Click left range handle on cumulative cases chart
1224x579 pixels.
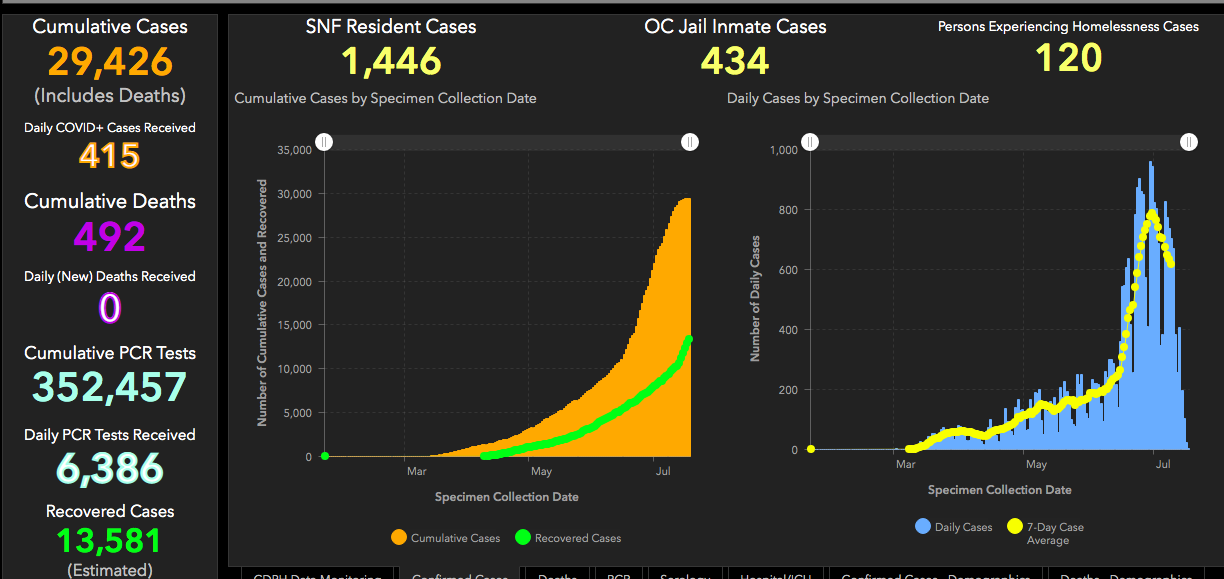(324, 143)
